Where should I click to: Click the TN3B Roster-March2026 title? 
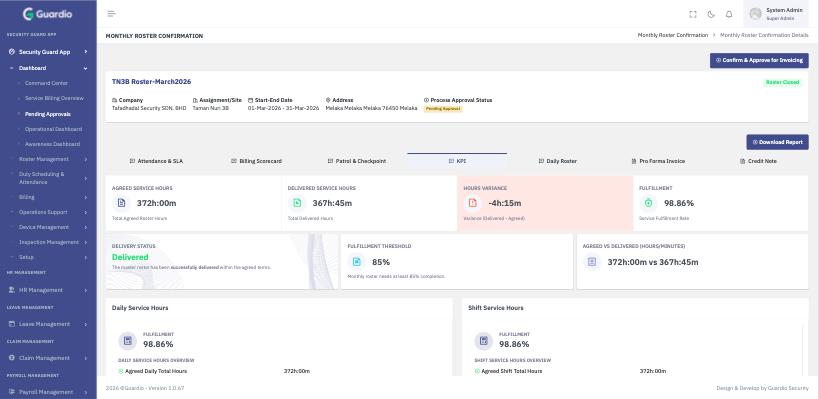(x=151, y=82)
